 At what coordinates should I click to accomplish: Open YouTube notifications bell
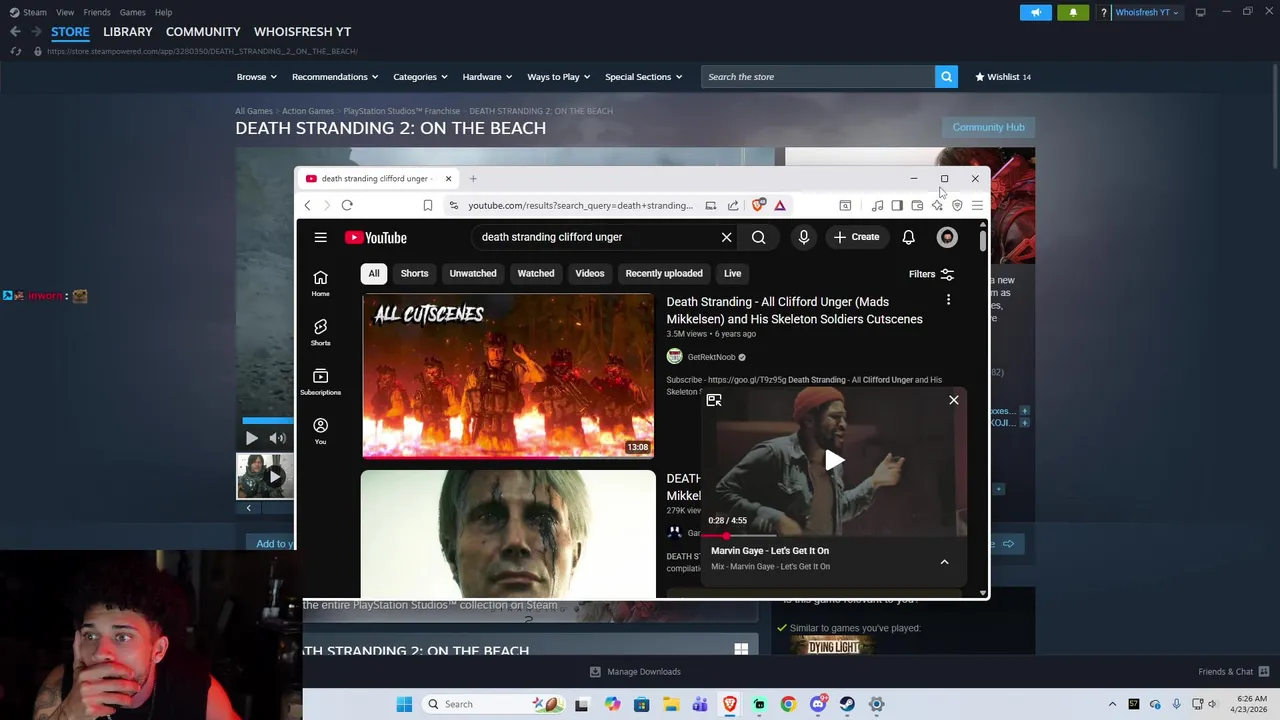pyautogui.click(x=908, y=237)
